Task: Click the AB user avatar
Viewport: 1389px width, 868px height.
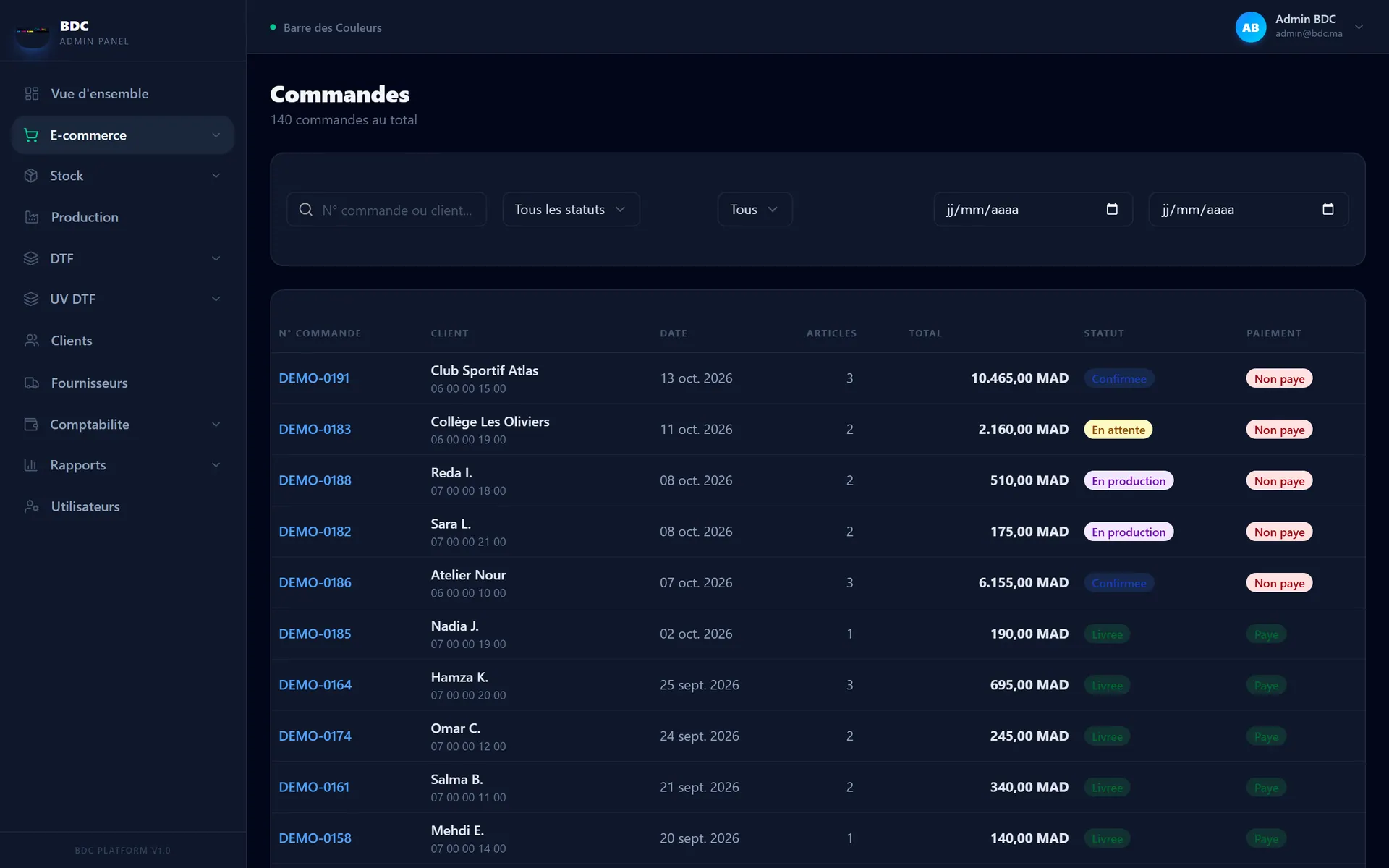Action: pyautogui.click(x=1251, y=27)
